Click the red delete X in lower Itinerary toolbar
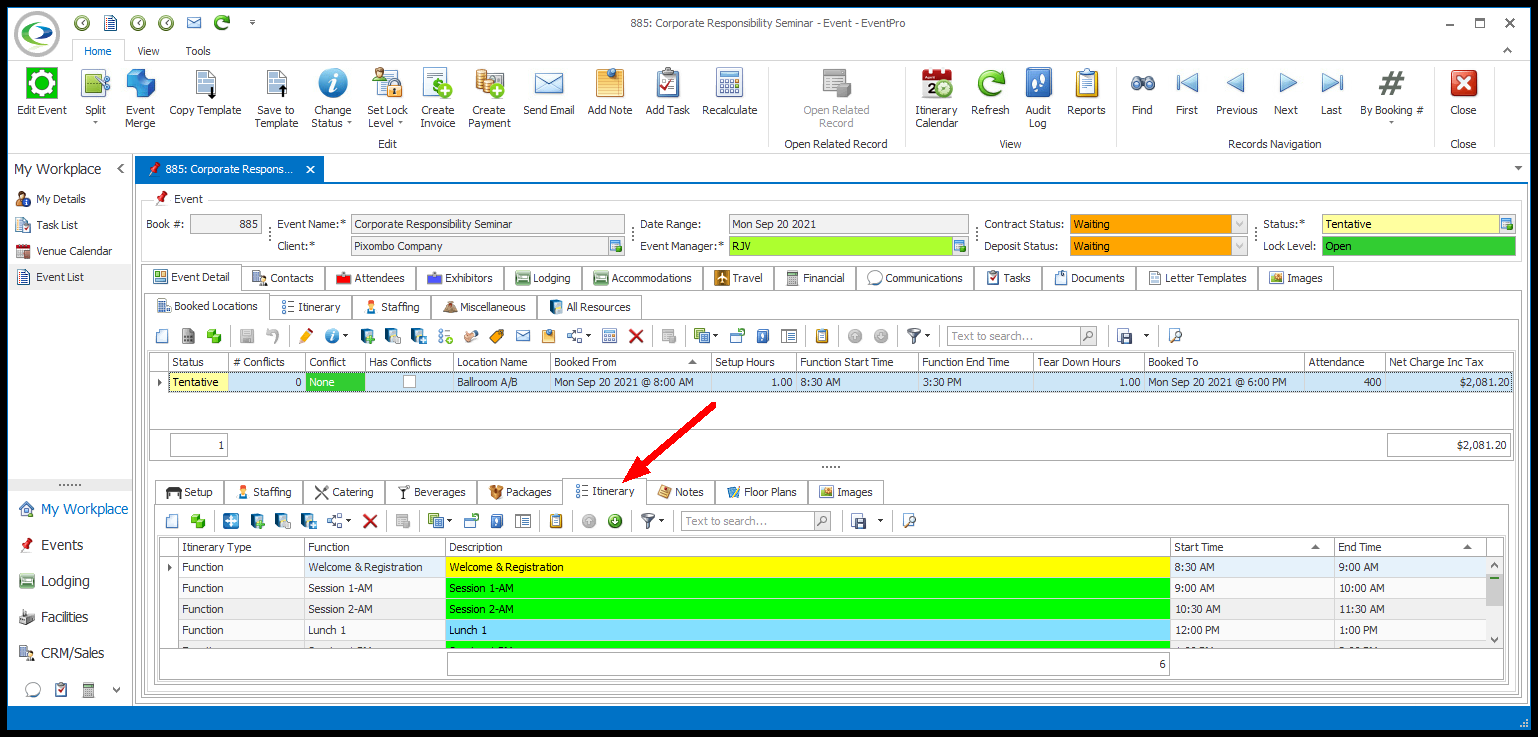 [370, 521]
